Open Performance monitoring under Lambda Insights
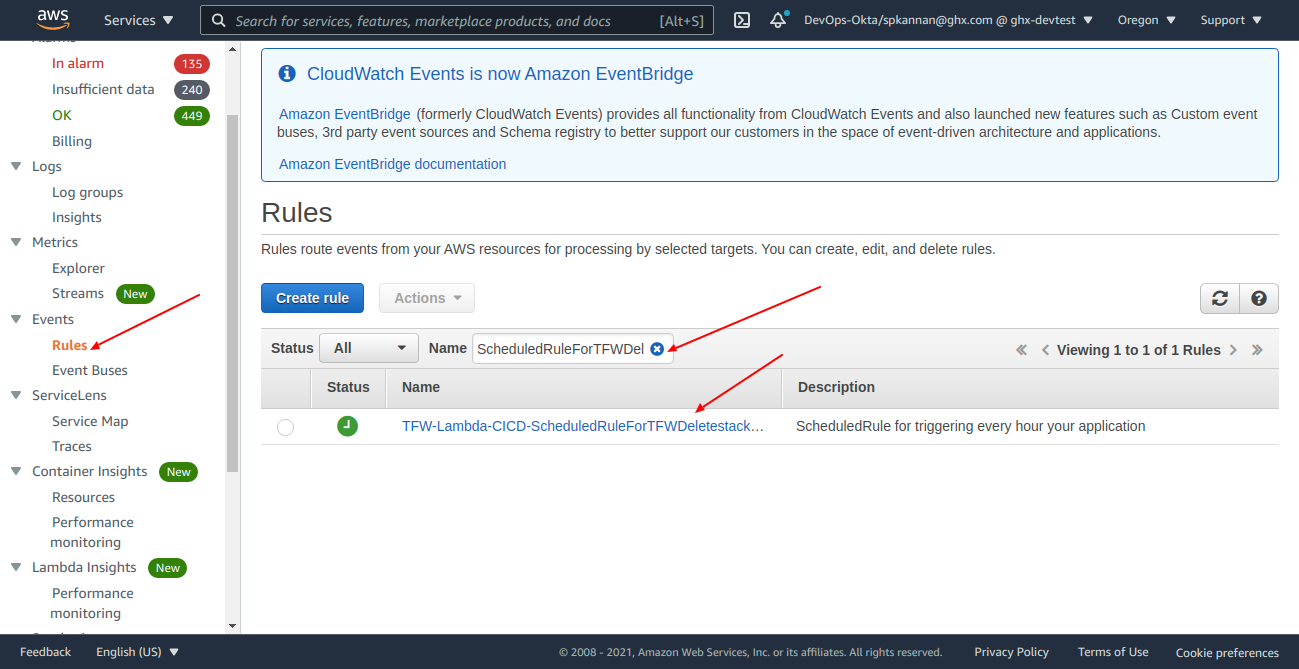The height and width of the screenshot is (669, 1299). pos(92,603)
